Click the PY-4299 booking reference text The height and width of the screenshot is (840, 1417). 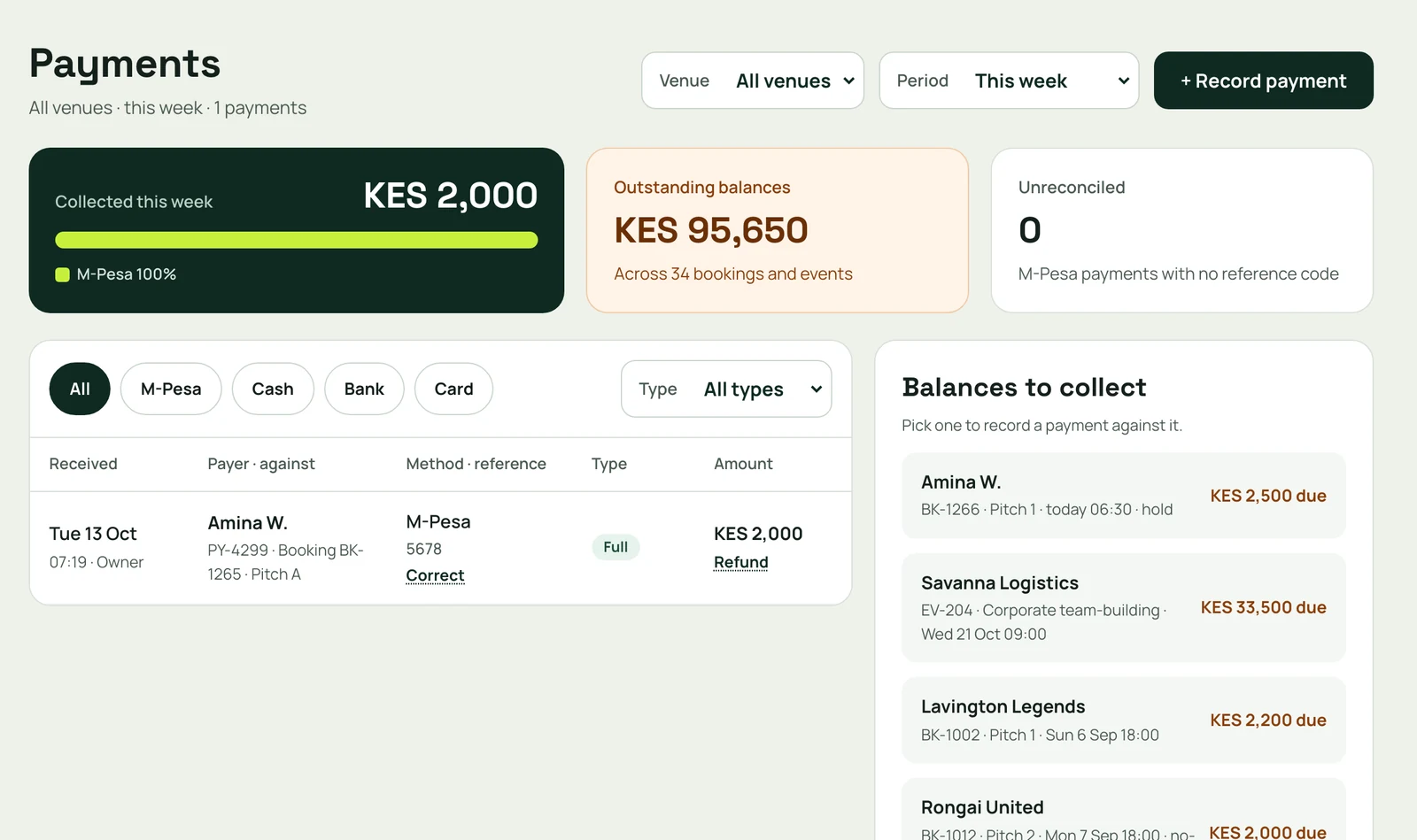(x=285, y=562)
